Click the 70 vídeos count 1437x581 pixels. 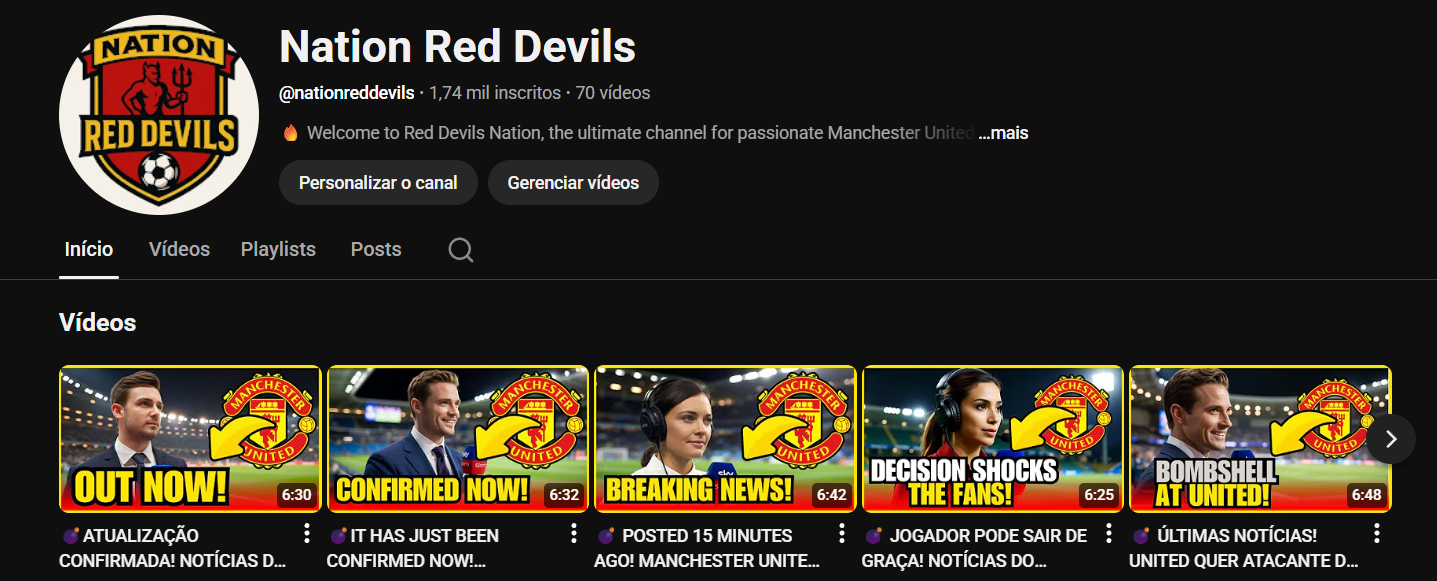pos(613,93)
